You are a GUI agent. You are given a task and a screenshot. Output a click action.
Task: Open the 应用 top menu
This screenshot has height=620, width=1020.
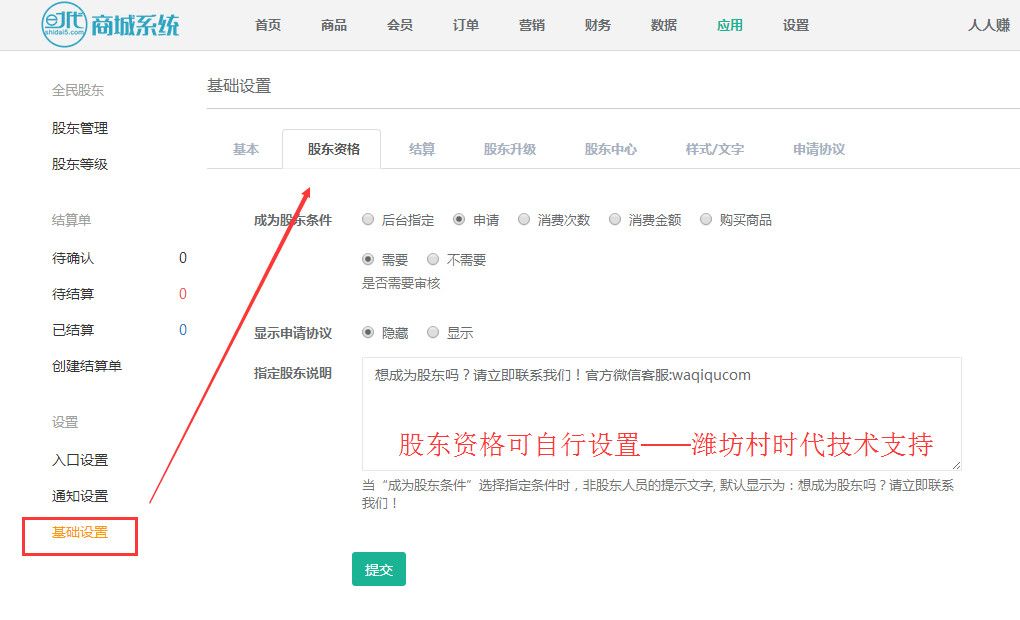tap(730, 26)
